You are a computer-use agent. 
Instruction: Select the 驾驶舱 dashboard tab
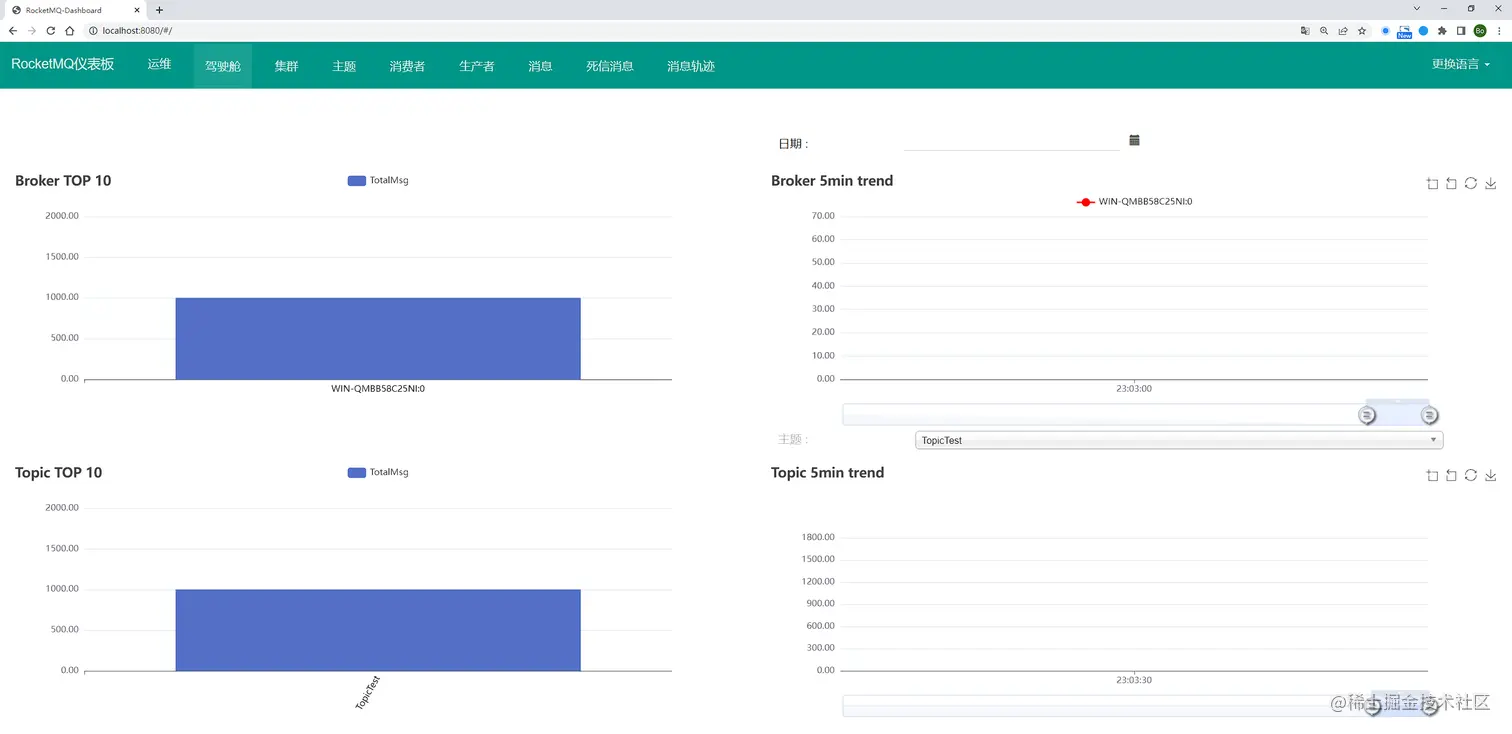(x=223, y=66)
